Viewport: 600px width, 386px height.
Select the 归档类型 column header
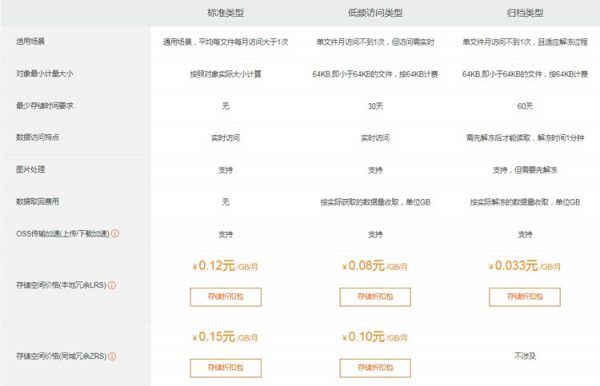click(x=525, y=13)
